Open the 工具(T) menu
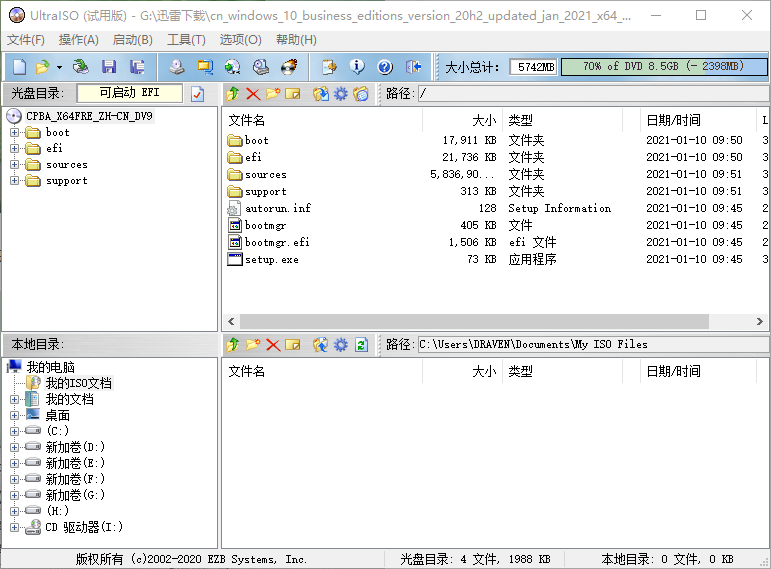The image size is (771, 569). point(186,40)
